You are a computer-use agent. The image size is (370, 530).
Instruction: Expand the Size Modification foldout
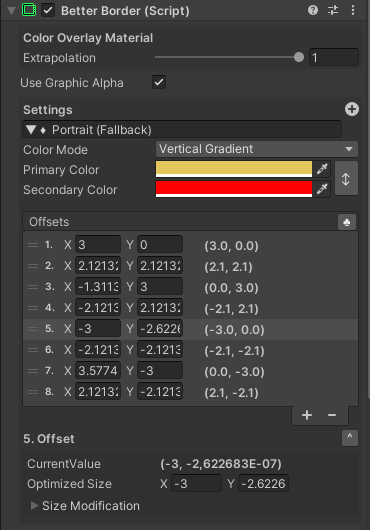point(34,506)
